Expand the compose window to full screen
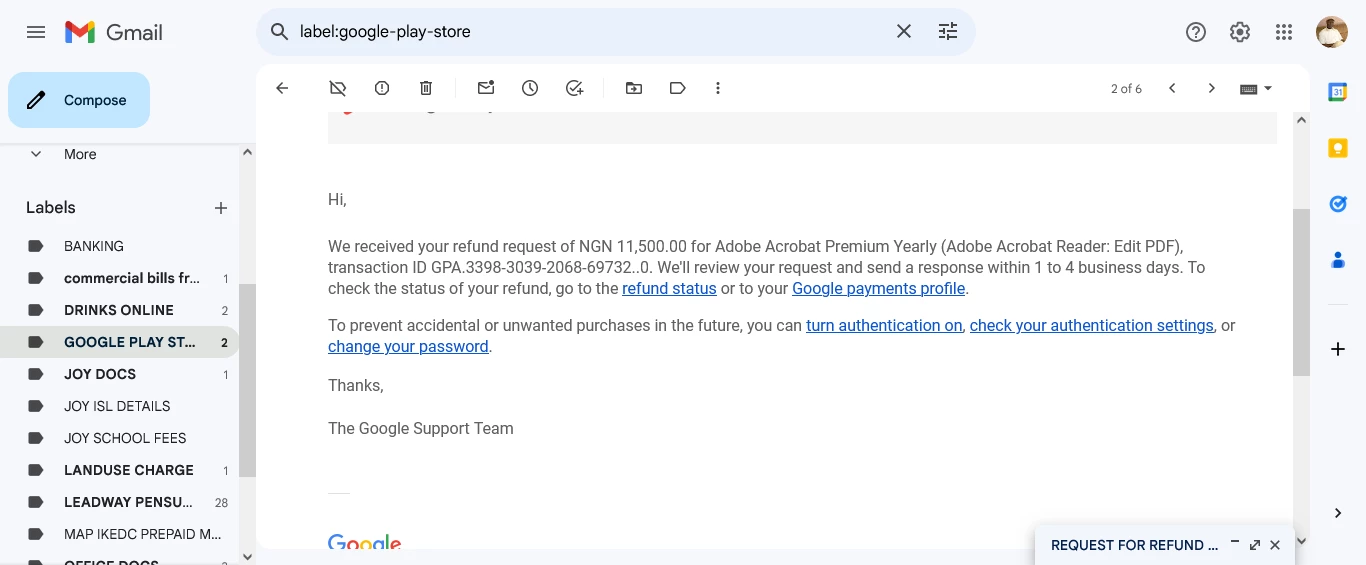 tap(1255, 545)
